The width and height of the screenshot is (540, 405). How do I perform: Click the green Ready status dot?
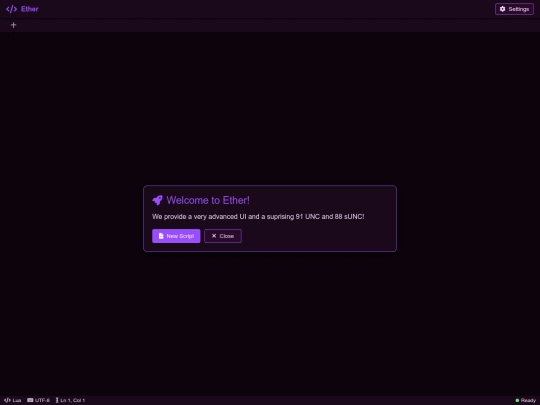517,400
